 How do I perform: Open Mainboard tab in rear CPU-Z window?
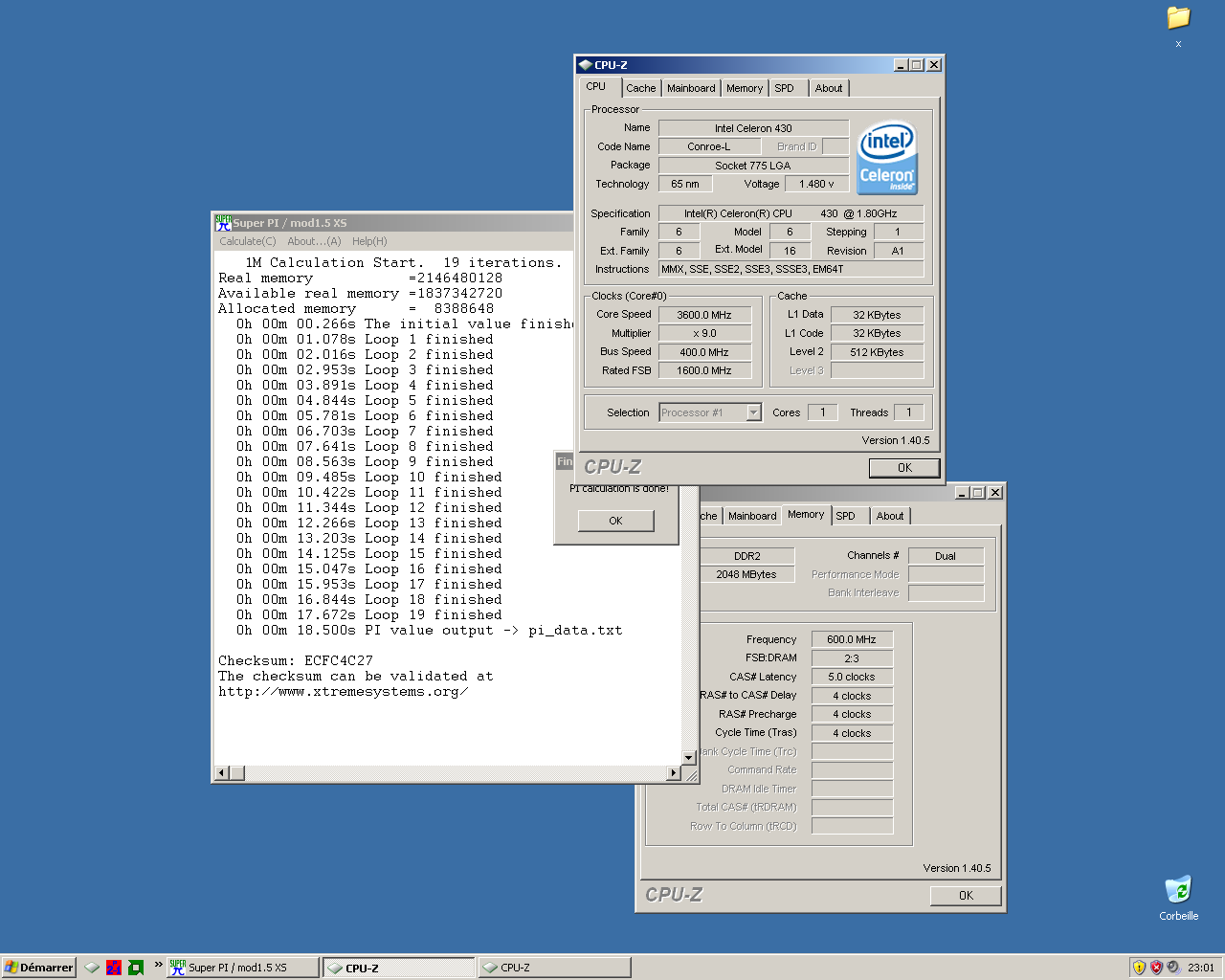752,516
